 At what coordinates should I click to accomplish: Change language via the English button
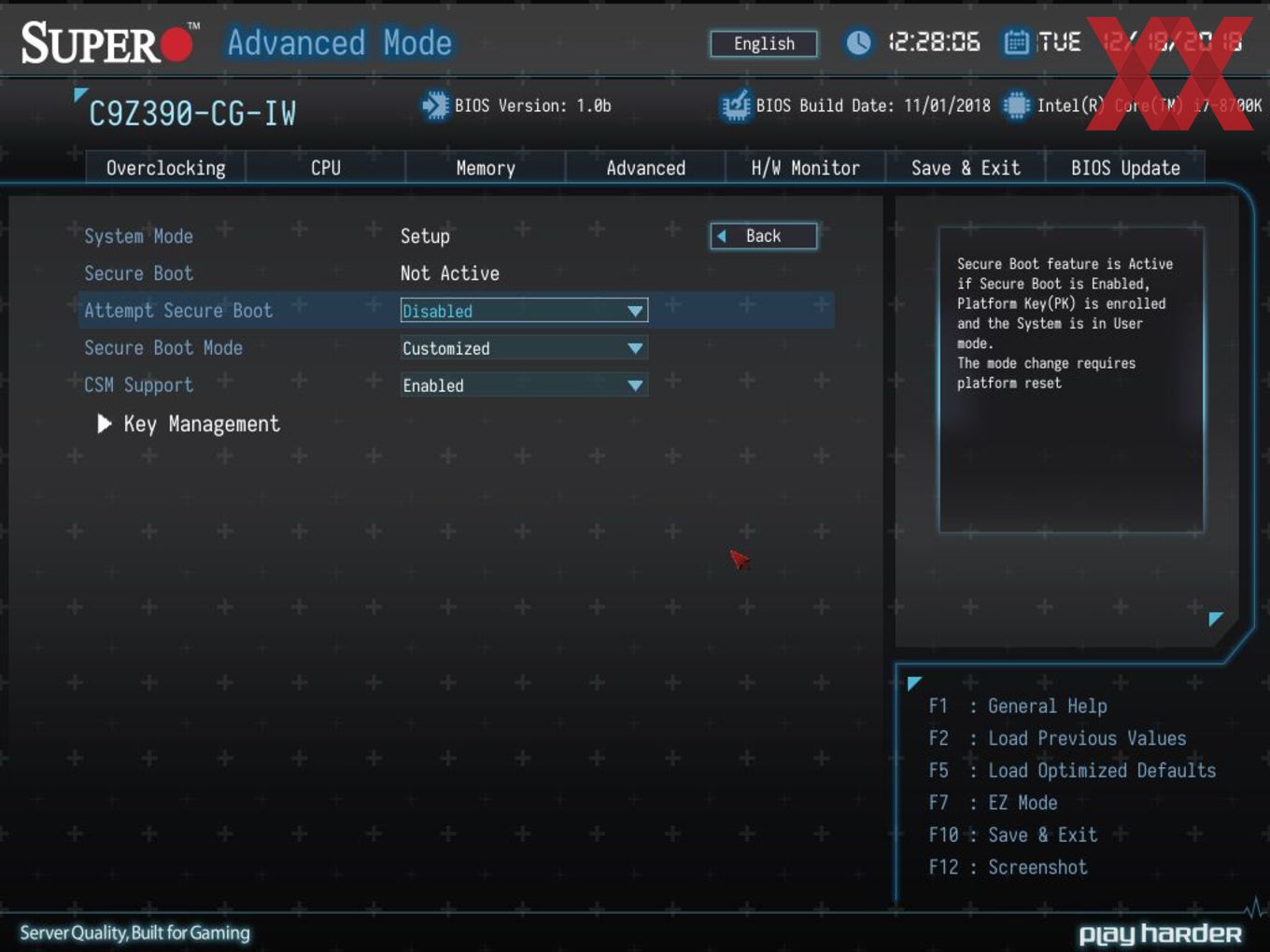764,44
